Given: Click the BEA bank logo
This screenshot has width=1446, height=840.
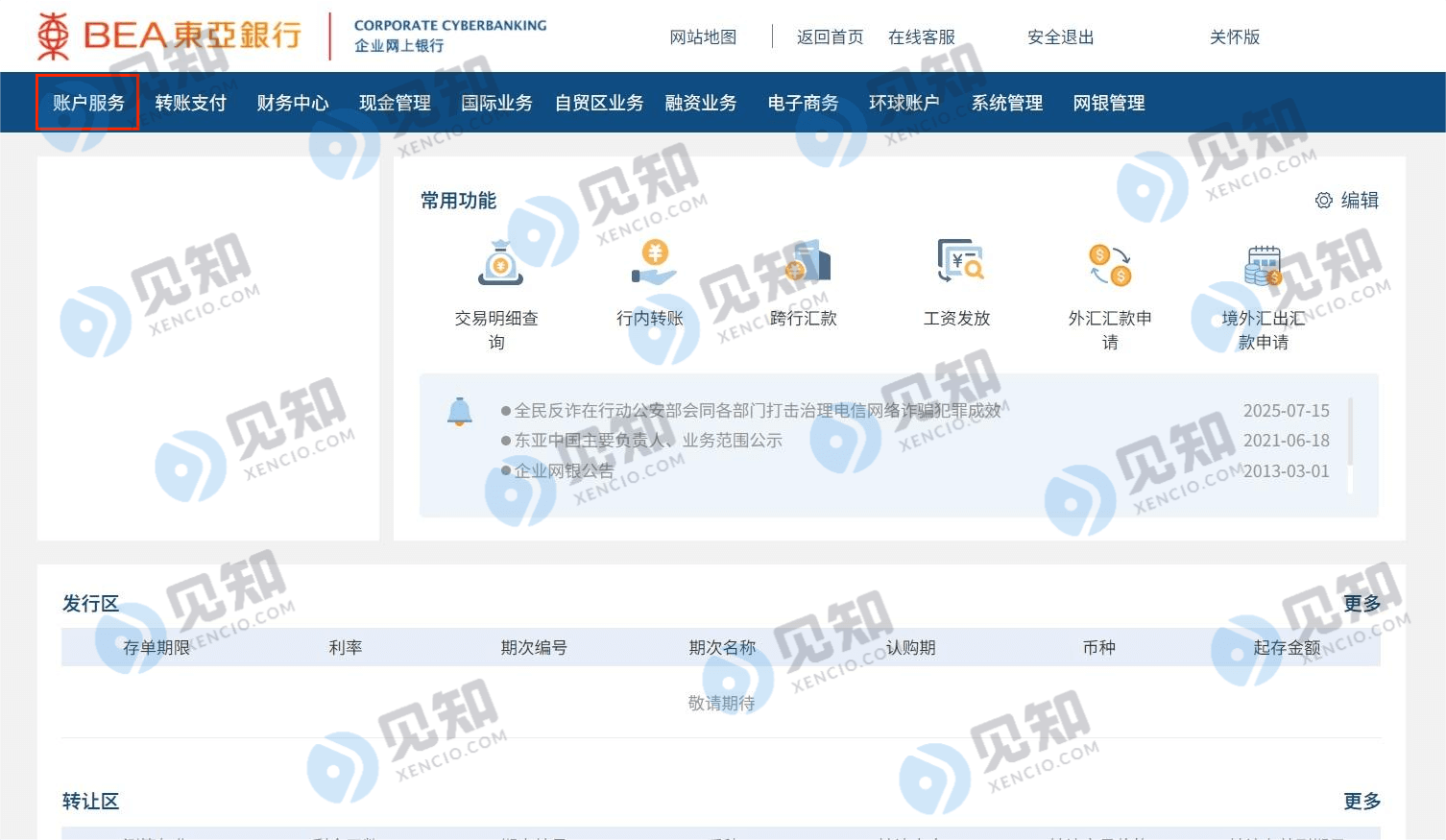Looking at the screenshot, I should click(169, 36).
